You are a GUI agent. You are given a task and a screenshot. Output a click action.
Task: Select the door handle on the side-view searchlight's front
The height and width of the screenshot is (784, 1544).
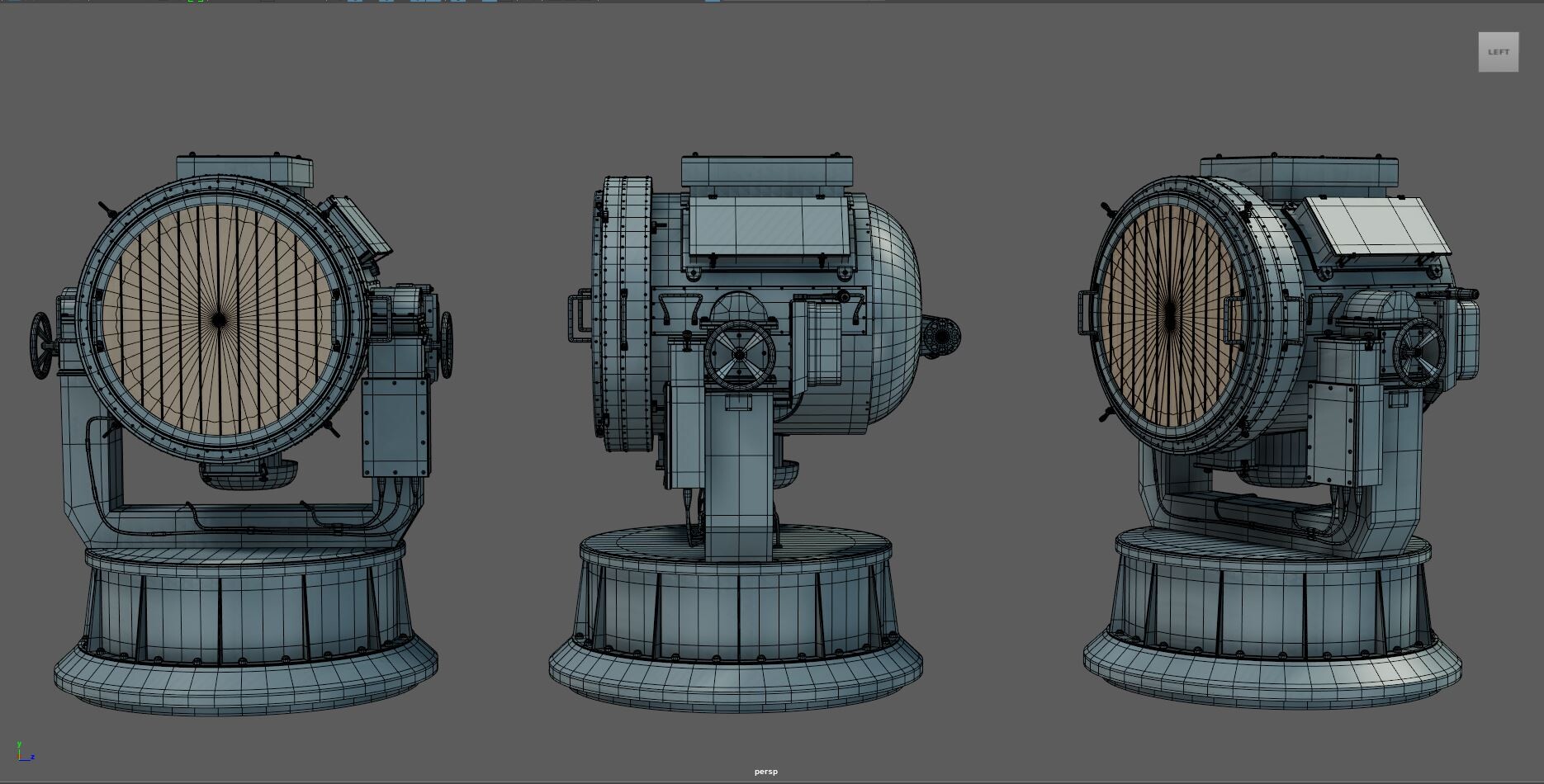tap(576, 317)
